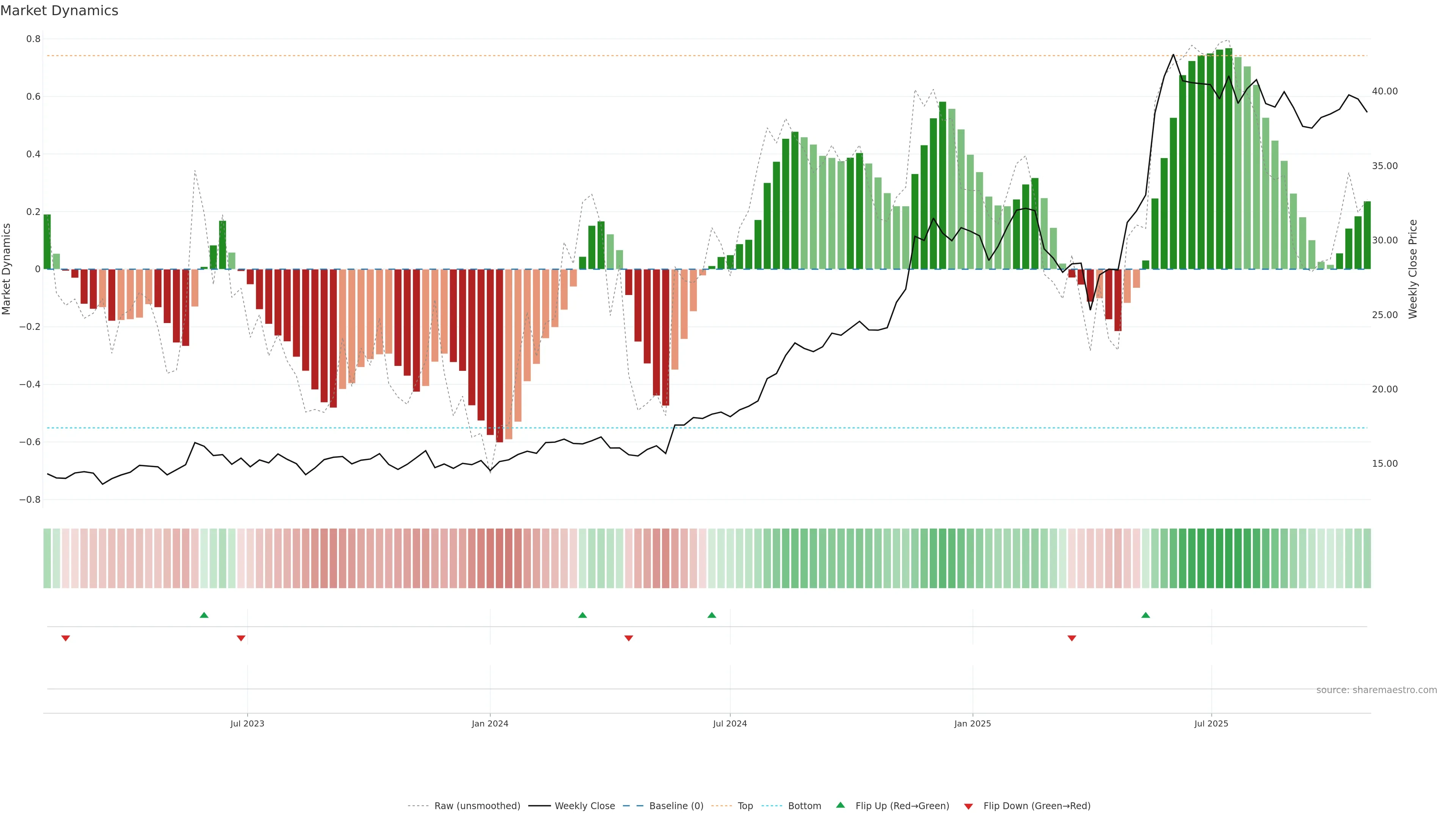The height and width of the screenshot is (819, 1456).
Task: Click the red flip-down marker just before Jul 2023
Action: click(x=241, y=638)
